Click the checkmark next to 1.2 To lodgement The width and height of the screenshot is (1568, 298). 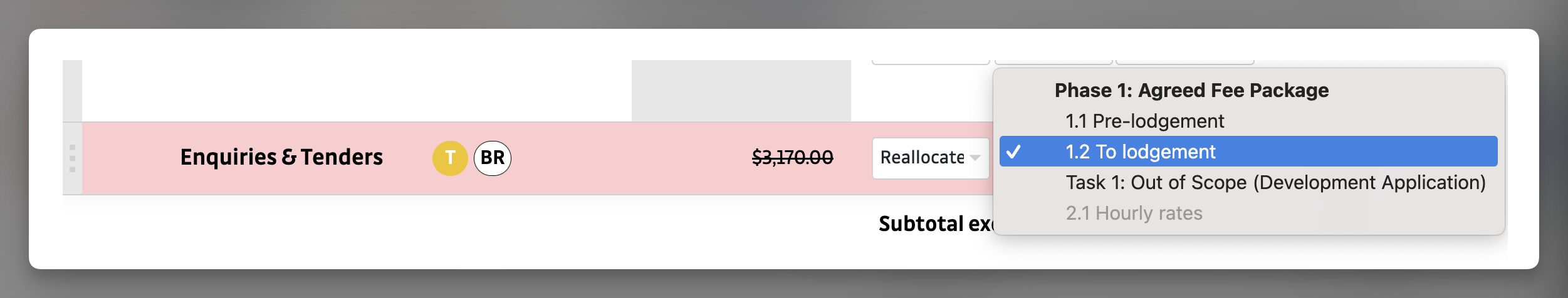coord(1013,152)
